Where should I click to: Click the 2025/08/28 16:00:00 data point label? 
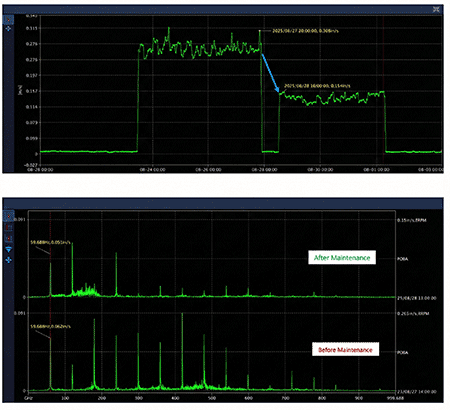(317, 86)
